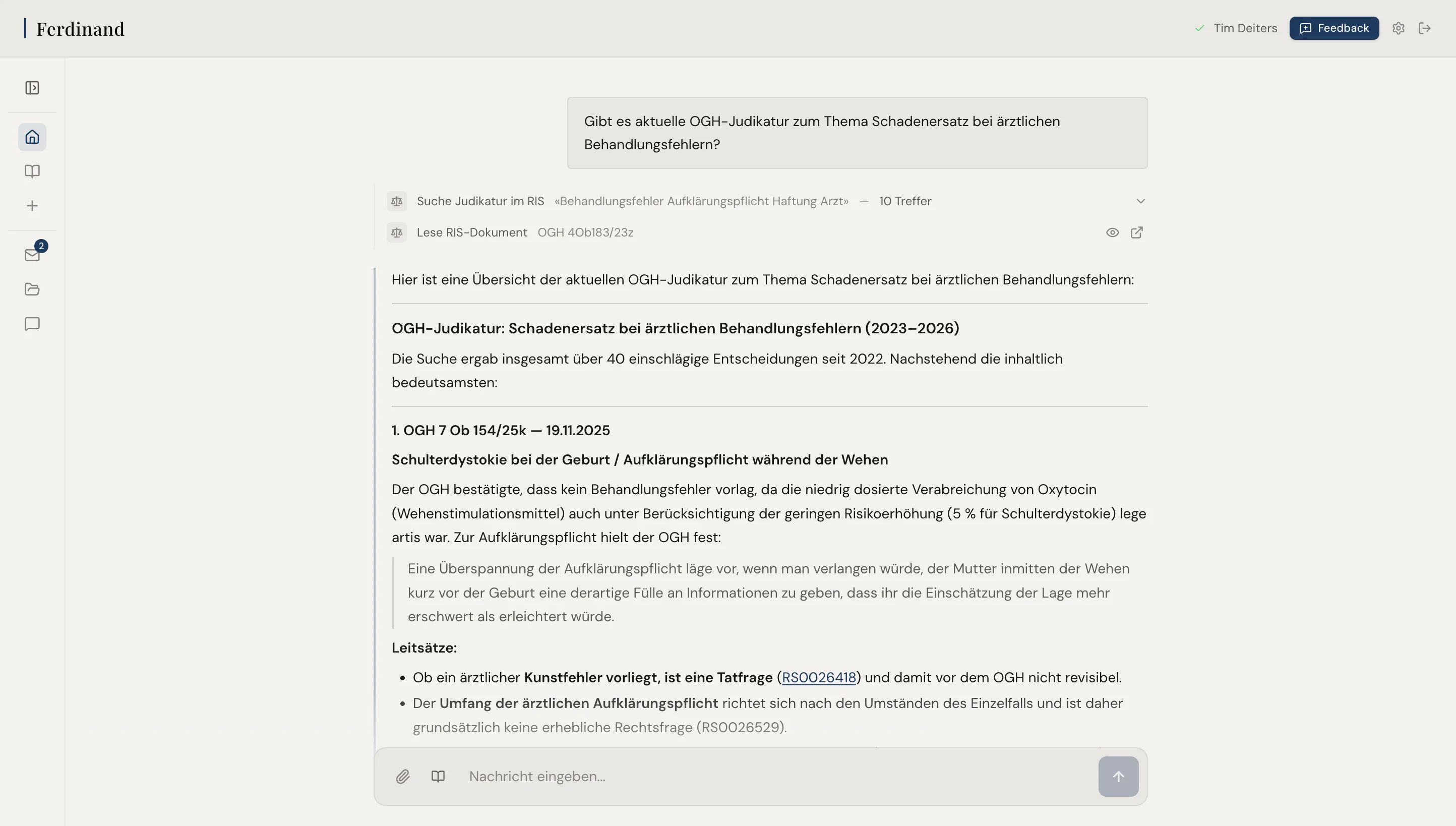Screen dimensions: 1456x826
Task: Open the RS0026418 link
Action: [818, 677]
